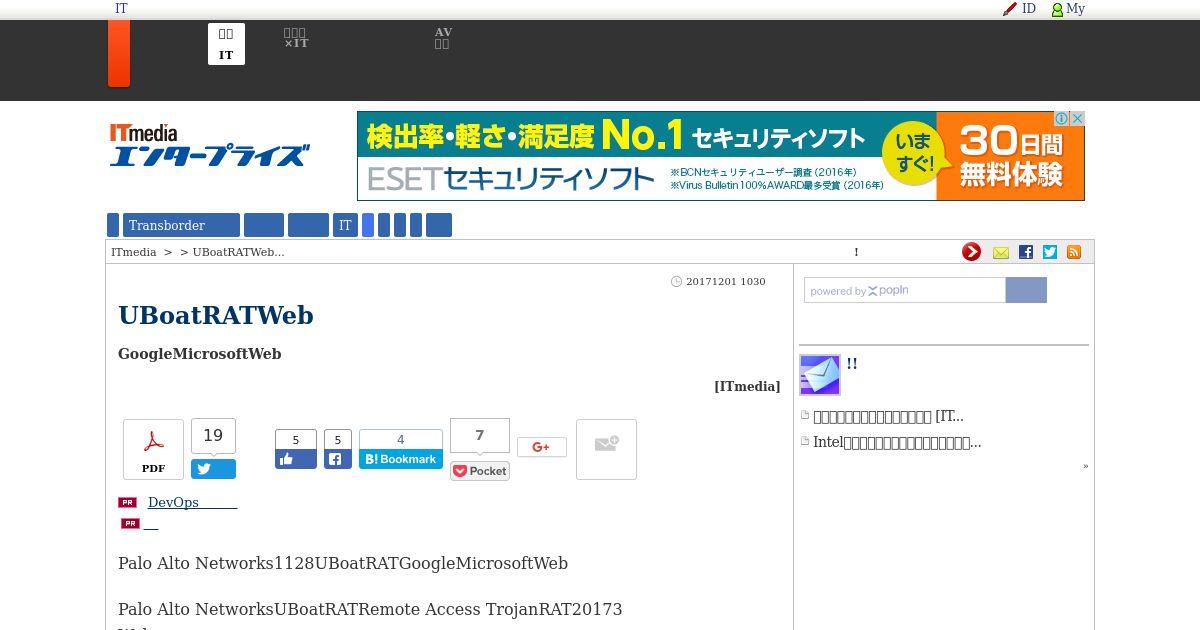Select the IT navigation tab

click(345, 225)
